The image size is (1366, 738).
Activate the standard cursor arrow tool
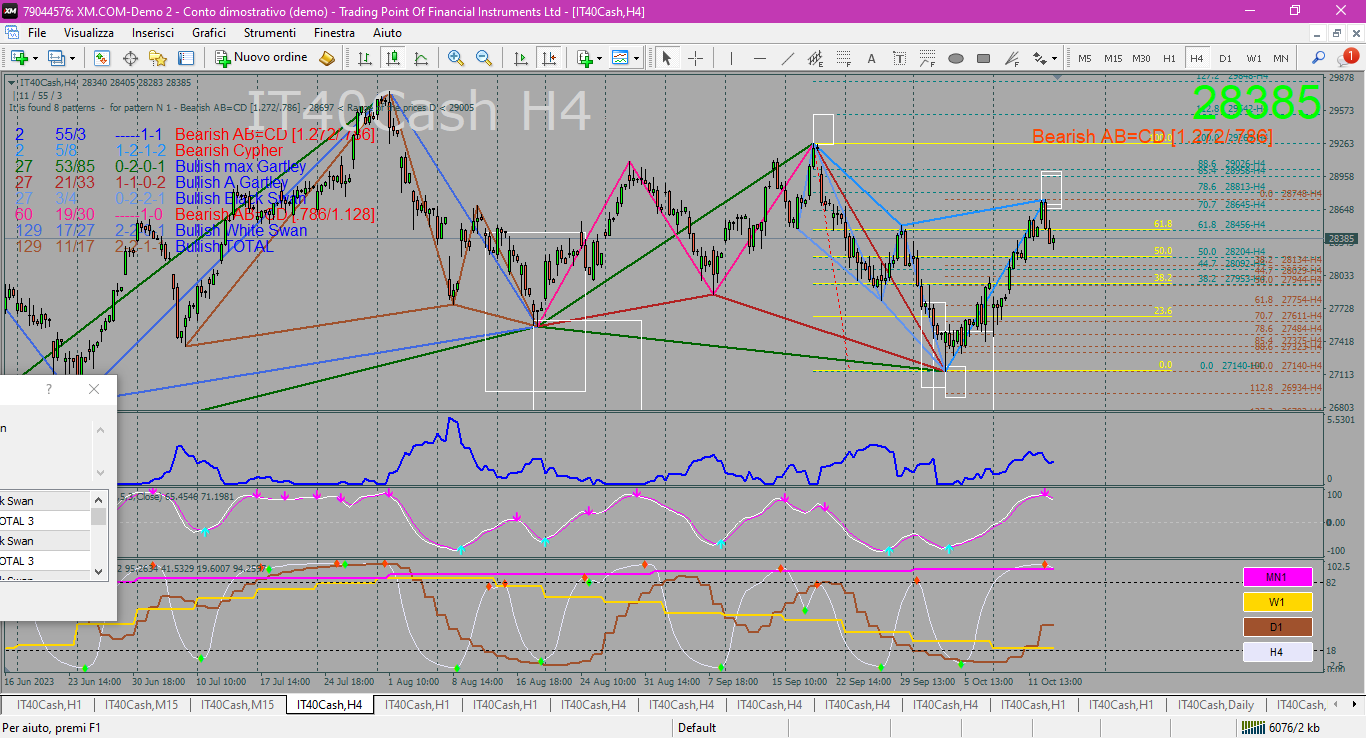pyautogui.click(x=666, y=58)
